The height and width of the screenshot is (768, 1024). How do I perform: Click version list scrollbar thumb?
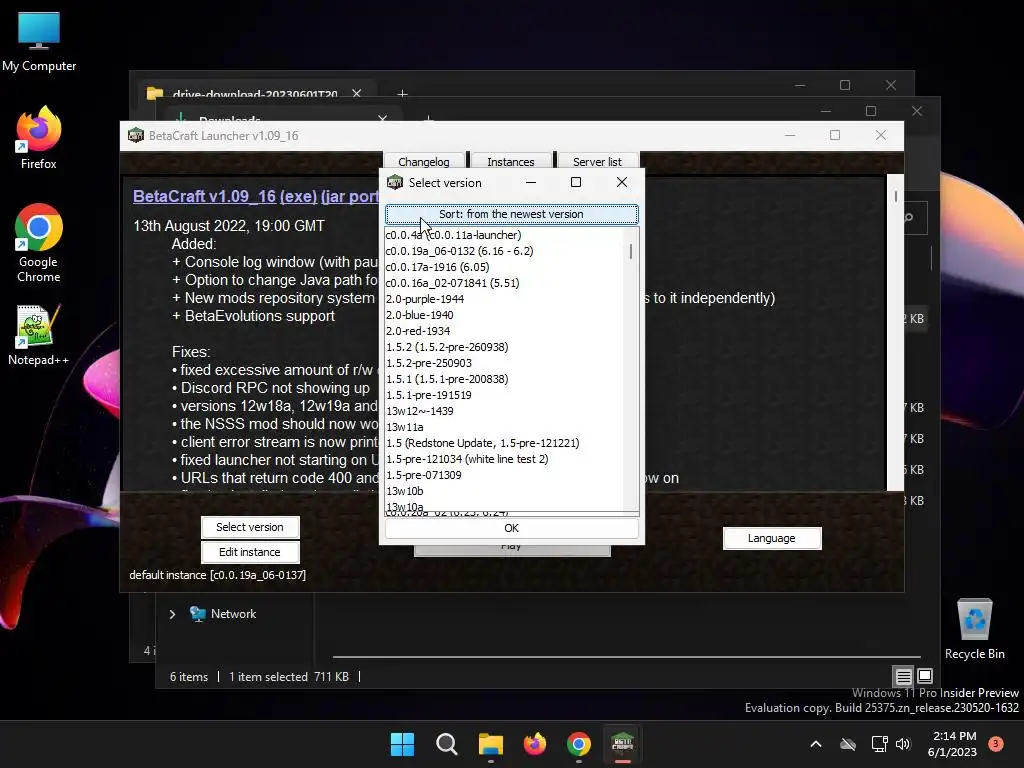click(631, 251)
